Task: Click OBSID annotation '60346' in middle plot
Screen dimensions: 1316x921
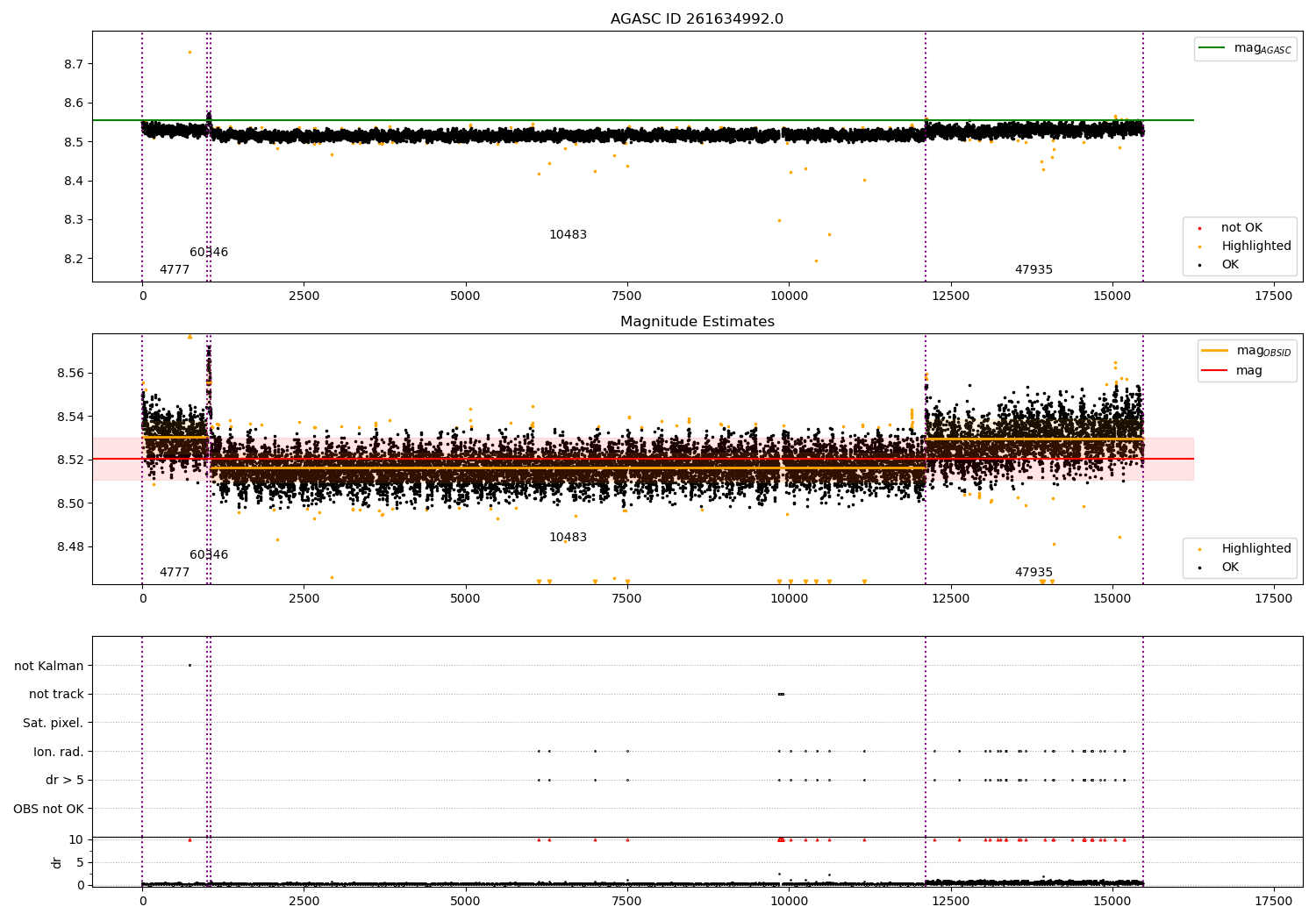Action: (x=209, y=555)
